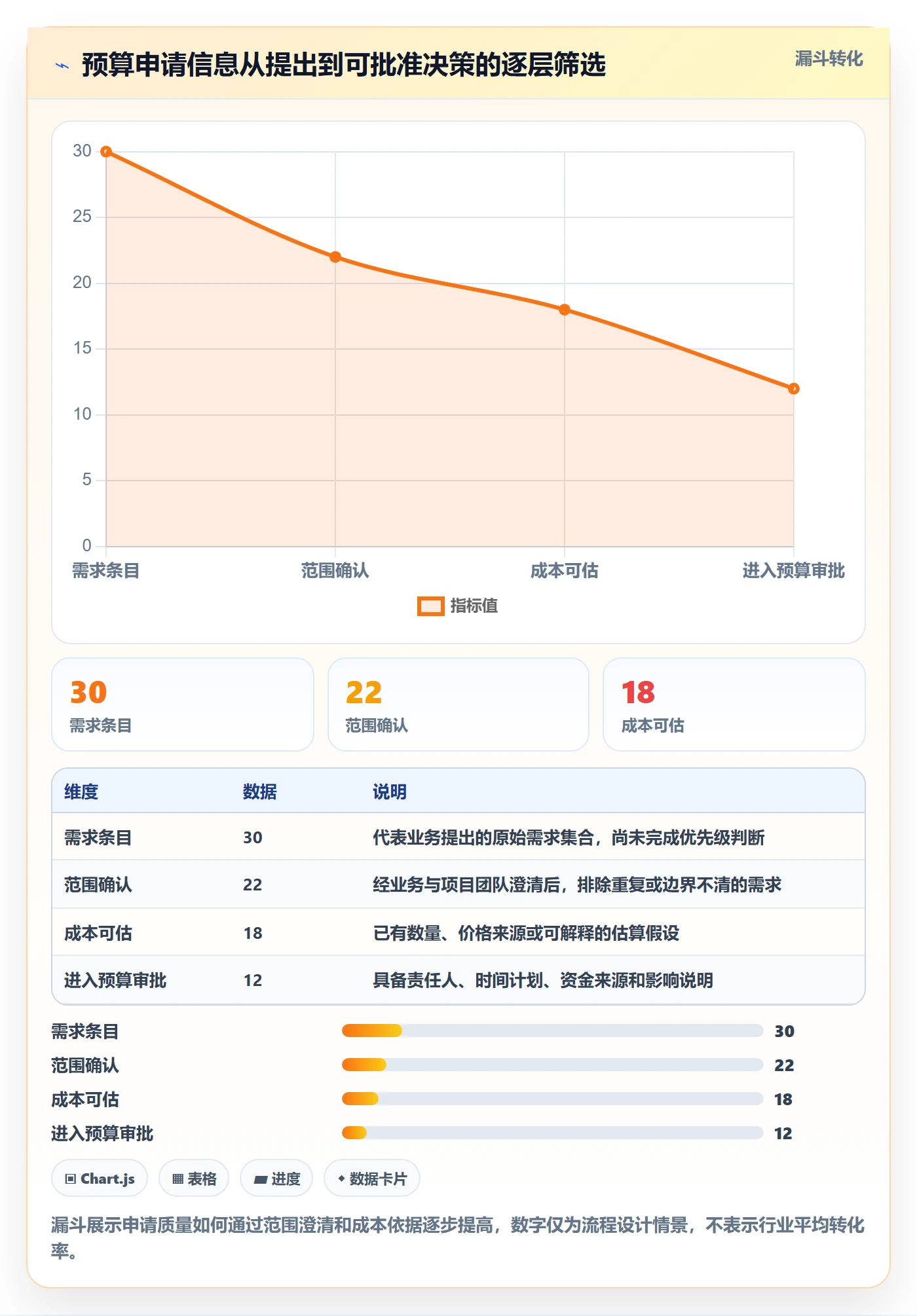Viewport: 917px width, 1316px height.
Task: Click the 进入预算审批 progress bar
Action: (x=552, y=1133)
